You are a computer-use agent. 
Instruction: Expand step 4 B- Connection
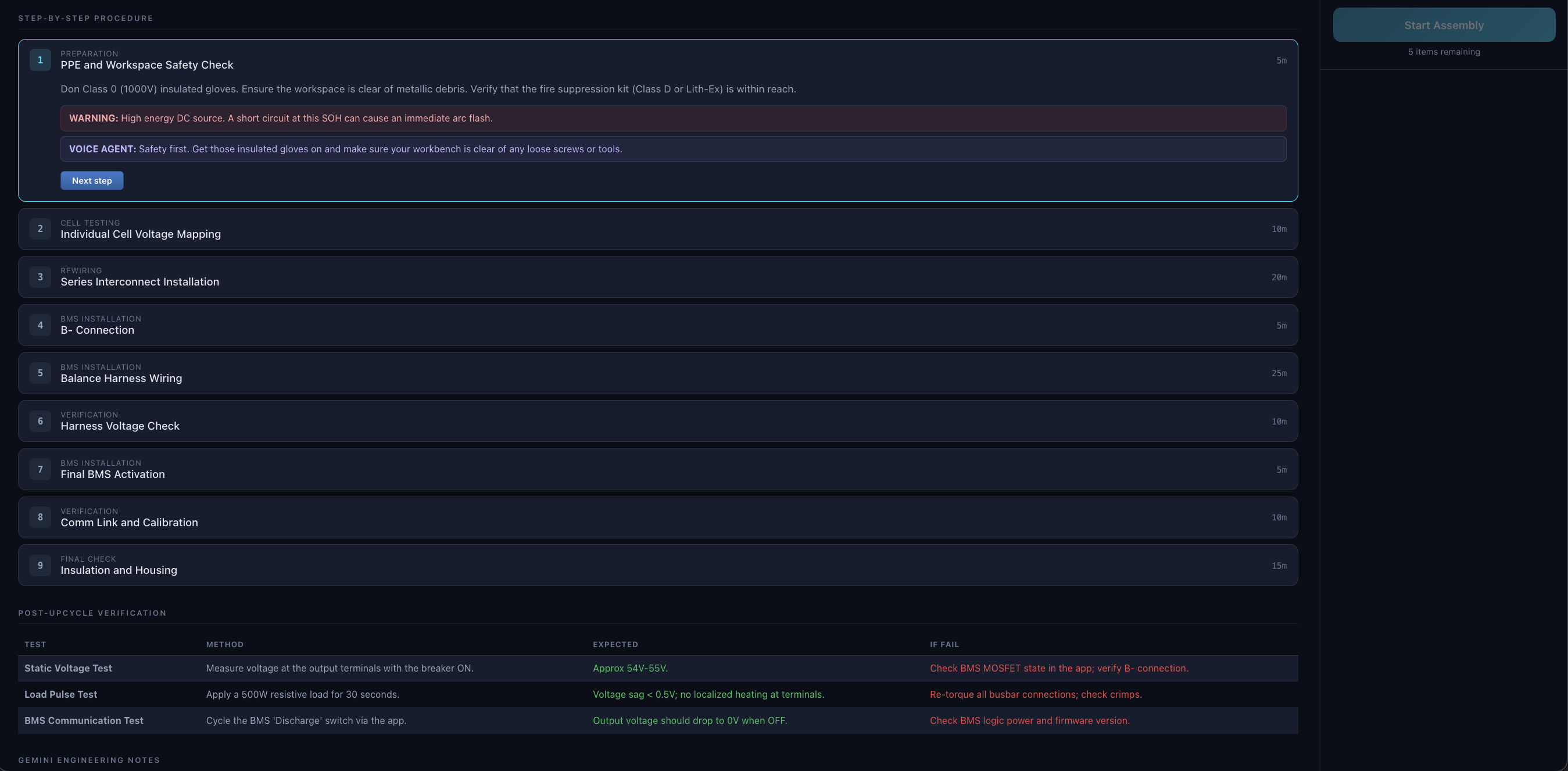click(x=658, y=325)
